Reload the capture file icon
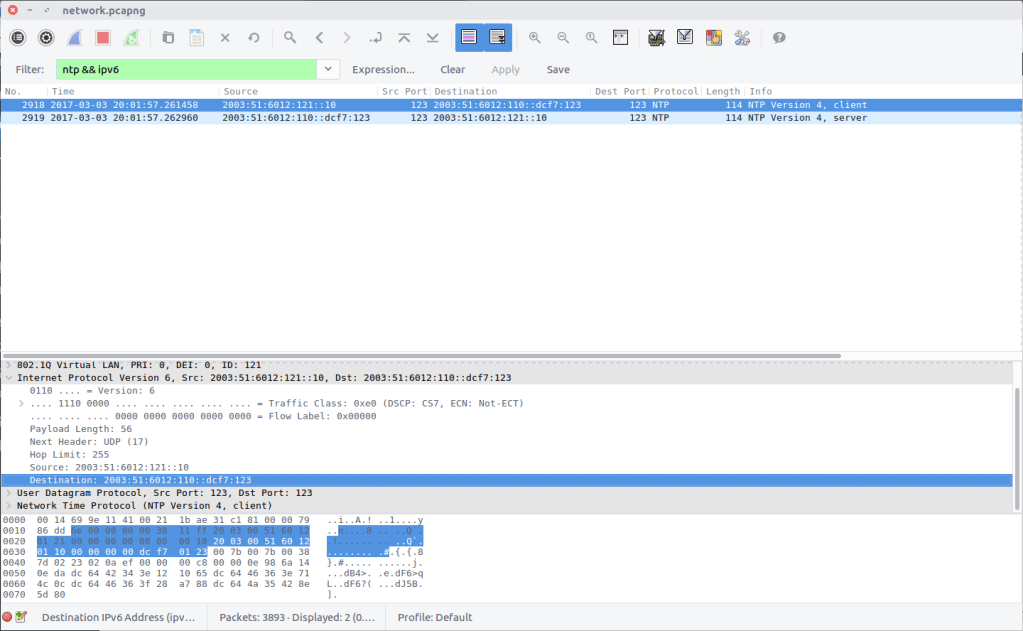This screenshot has height=631, width=1023. 254,38
